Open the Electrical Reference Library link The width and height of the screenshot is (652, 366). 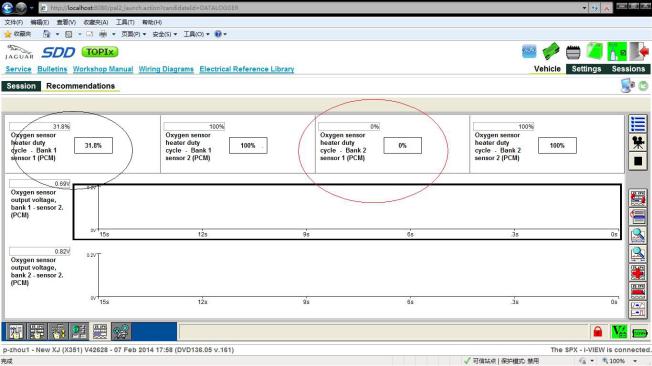point(247,69)
